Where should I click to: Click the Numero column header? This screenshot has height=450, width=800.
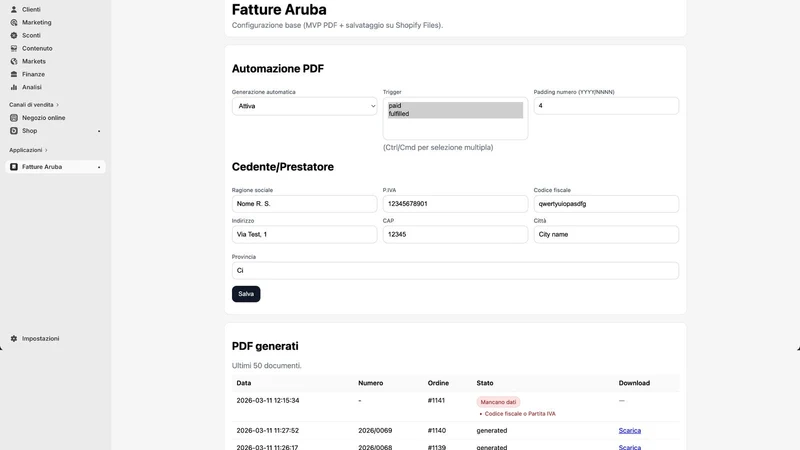(370, 383)
